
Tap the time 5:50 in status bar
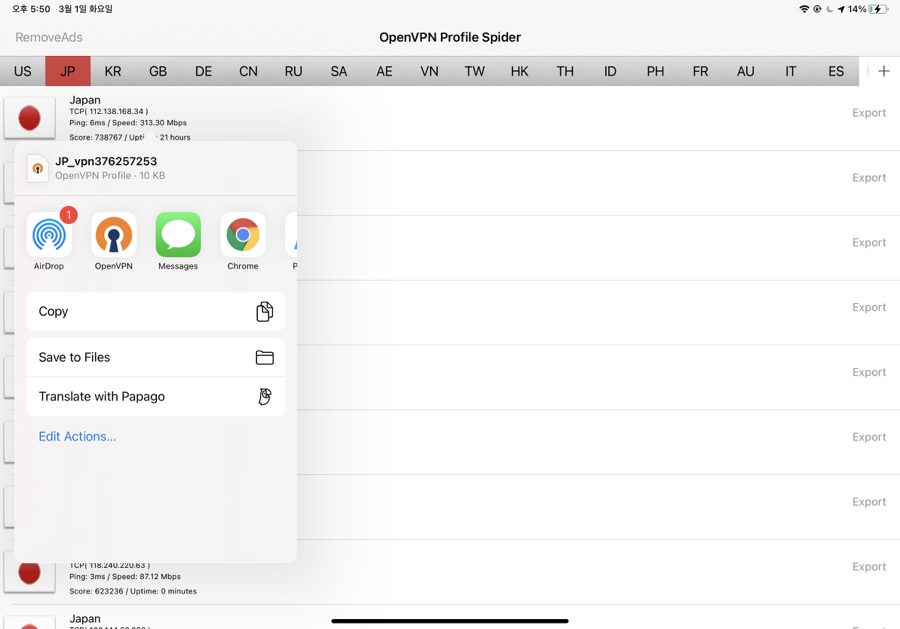[x=31, y=9]
